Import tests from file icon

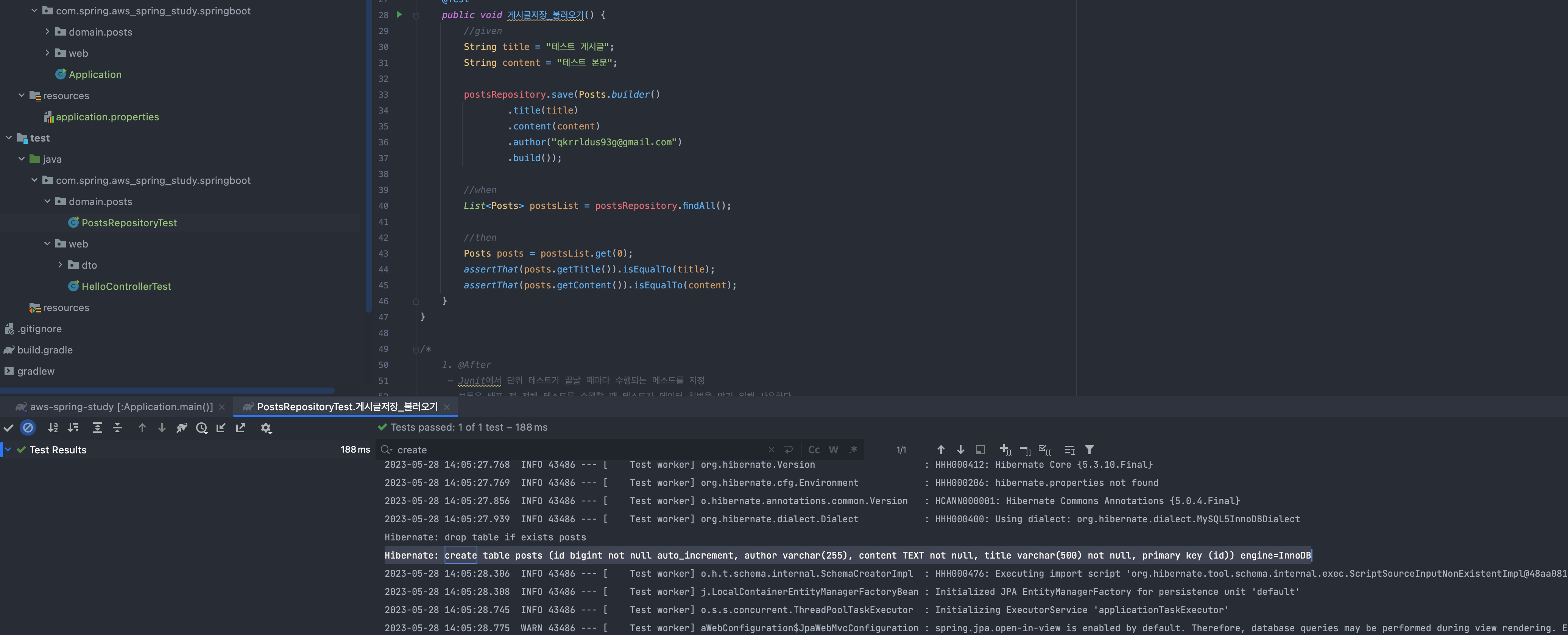point(221,428)
